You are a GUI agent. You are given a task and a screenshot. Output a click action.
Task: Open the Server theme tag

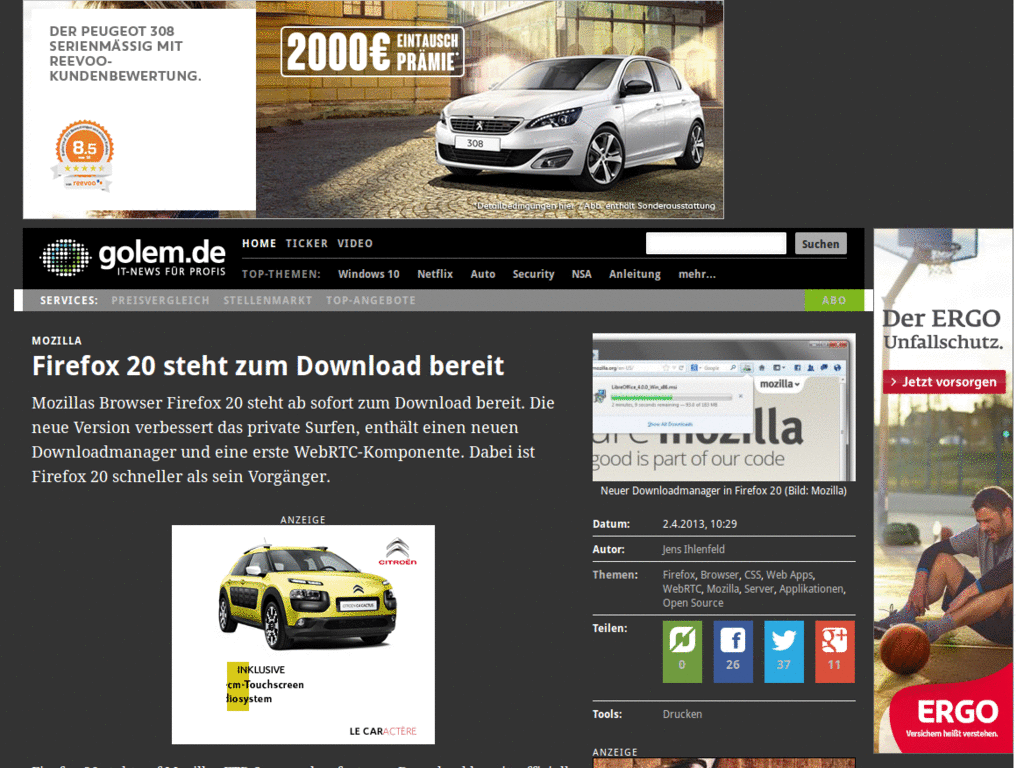(x=759, y=588)
